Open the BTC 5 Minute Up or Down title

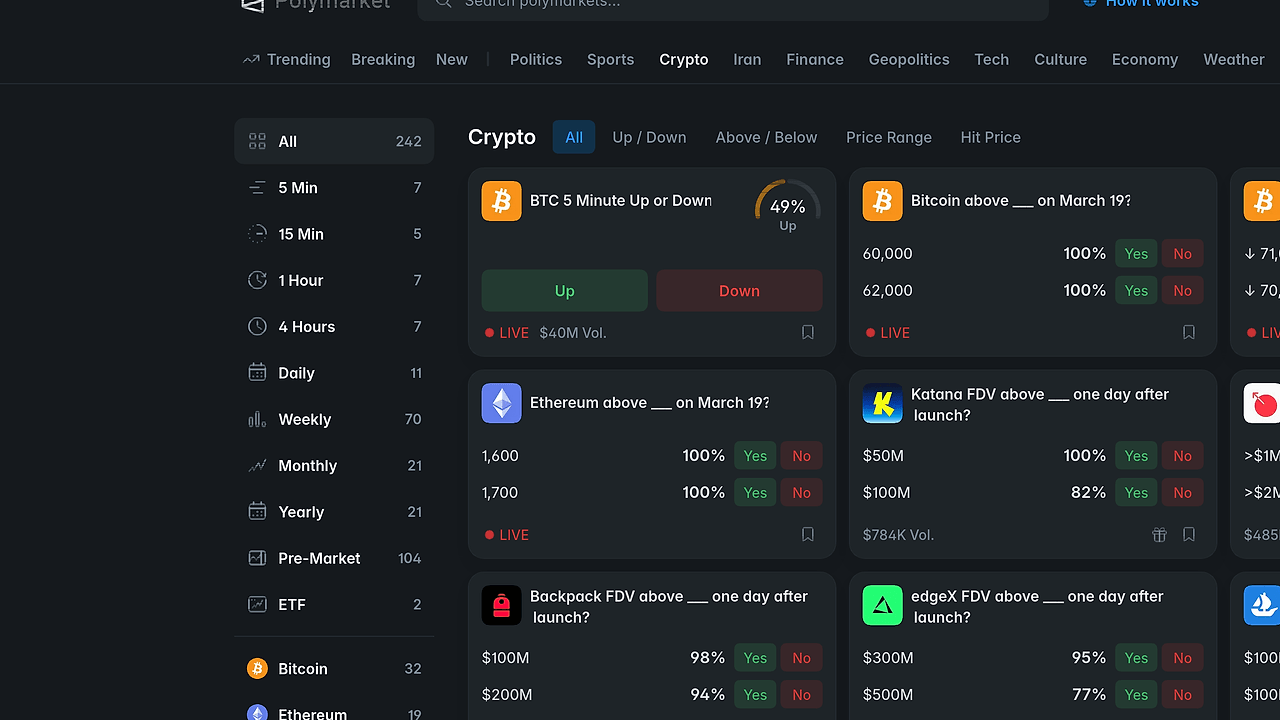click(621, 201)
